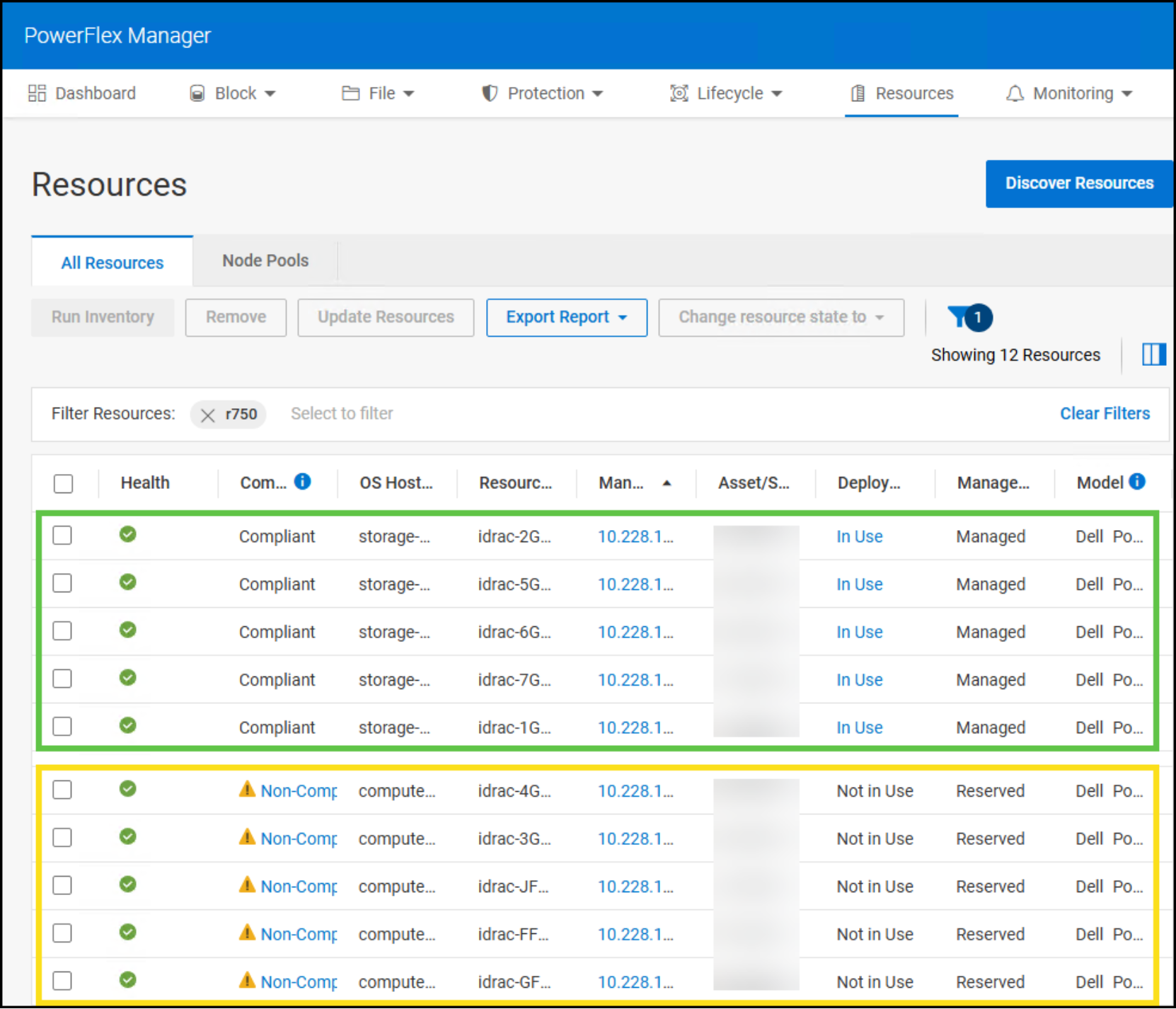The height and width of the screenshot is (1009, 1176).
Task: Select the All Resources tab
Action: tap(113, 263)
